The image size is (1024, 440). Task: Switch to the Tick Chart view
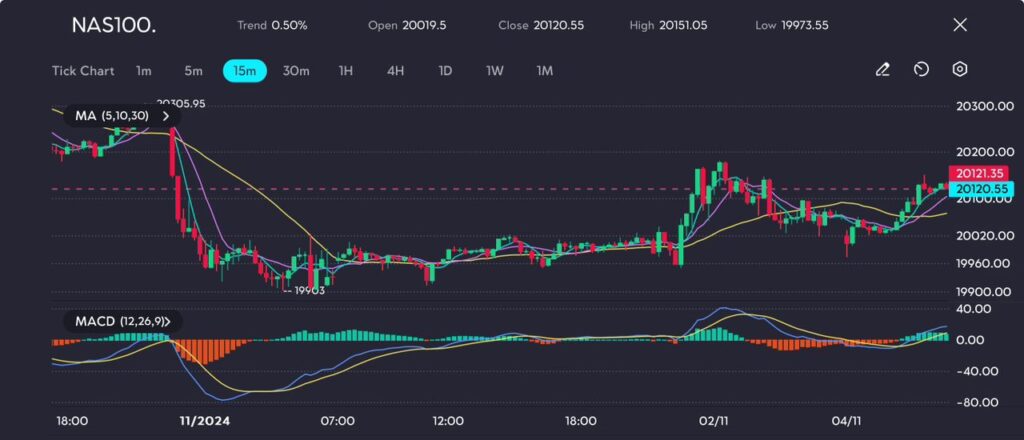coord(82,71)
